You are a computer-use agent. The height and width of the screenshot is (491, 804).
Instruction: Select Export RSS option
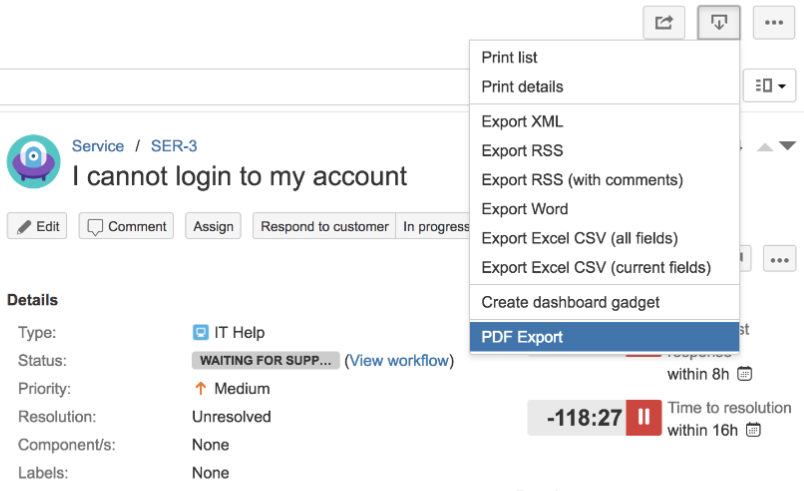pos(604,151)
